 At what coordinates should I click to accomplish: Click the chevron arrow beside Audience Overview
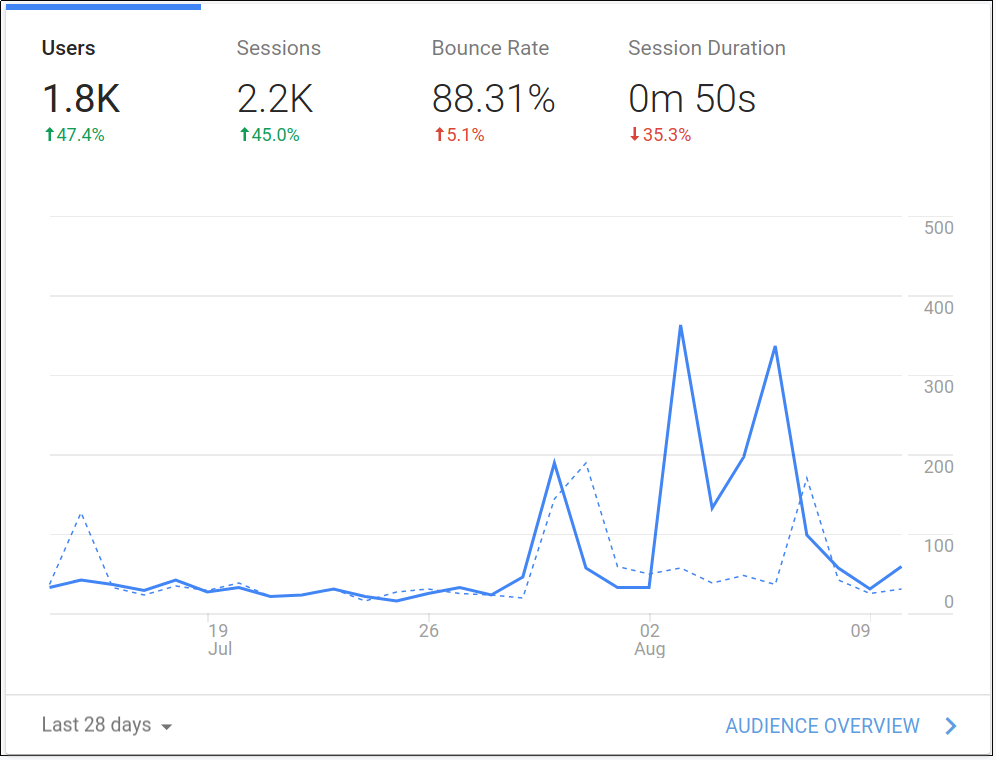coord(951,726)
